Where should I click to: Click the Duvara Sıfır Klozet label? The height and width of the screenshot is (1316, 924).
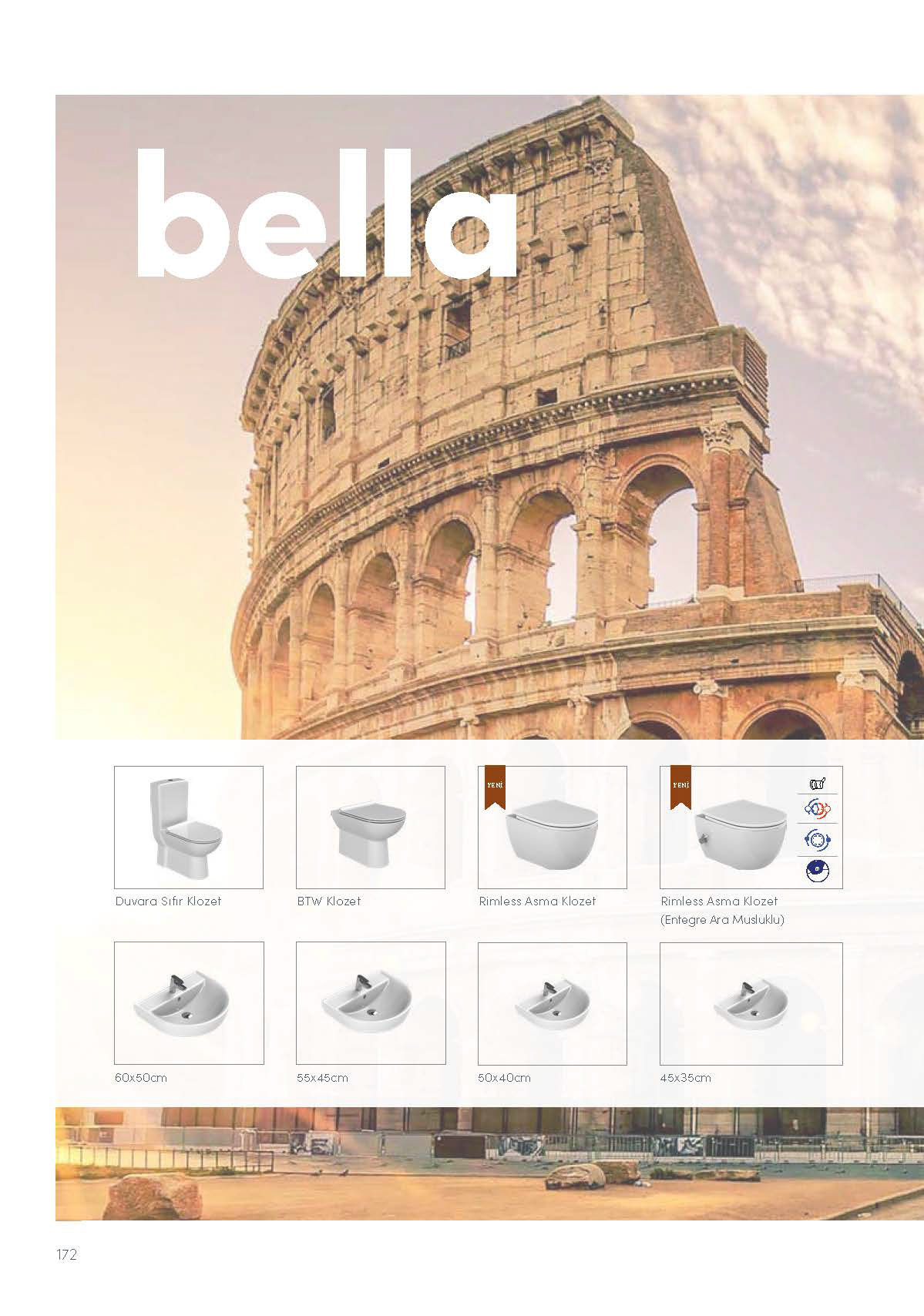click(x=168, y=901)
